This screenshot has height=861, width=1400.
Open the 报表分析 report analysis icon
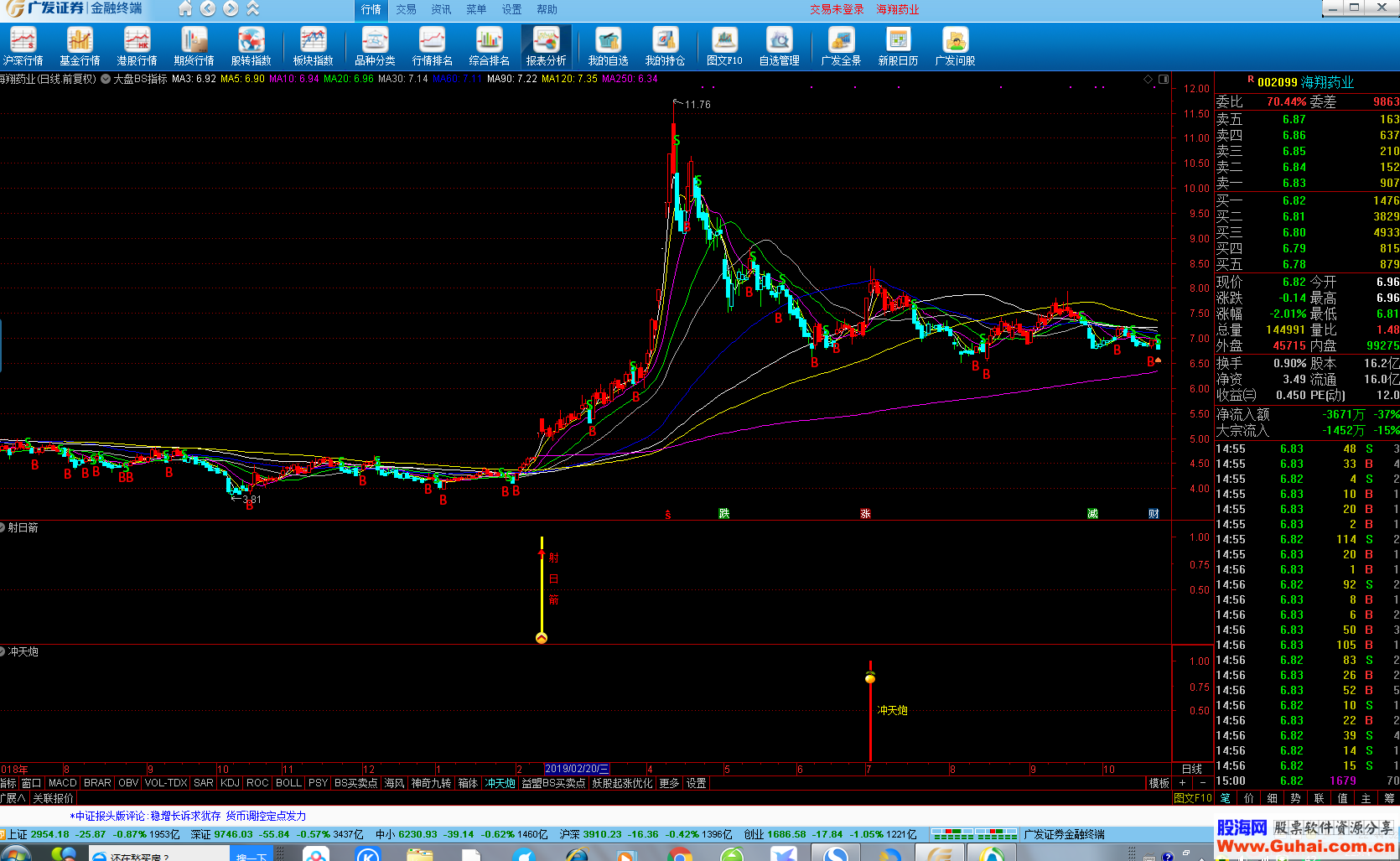coord(546,46)
